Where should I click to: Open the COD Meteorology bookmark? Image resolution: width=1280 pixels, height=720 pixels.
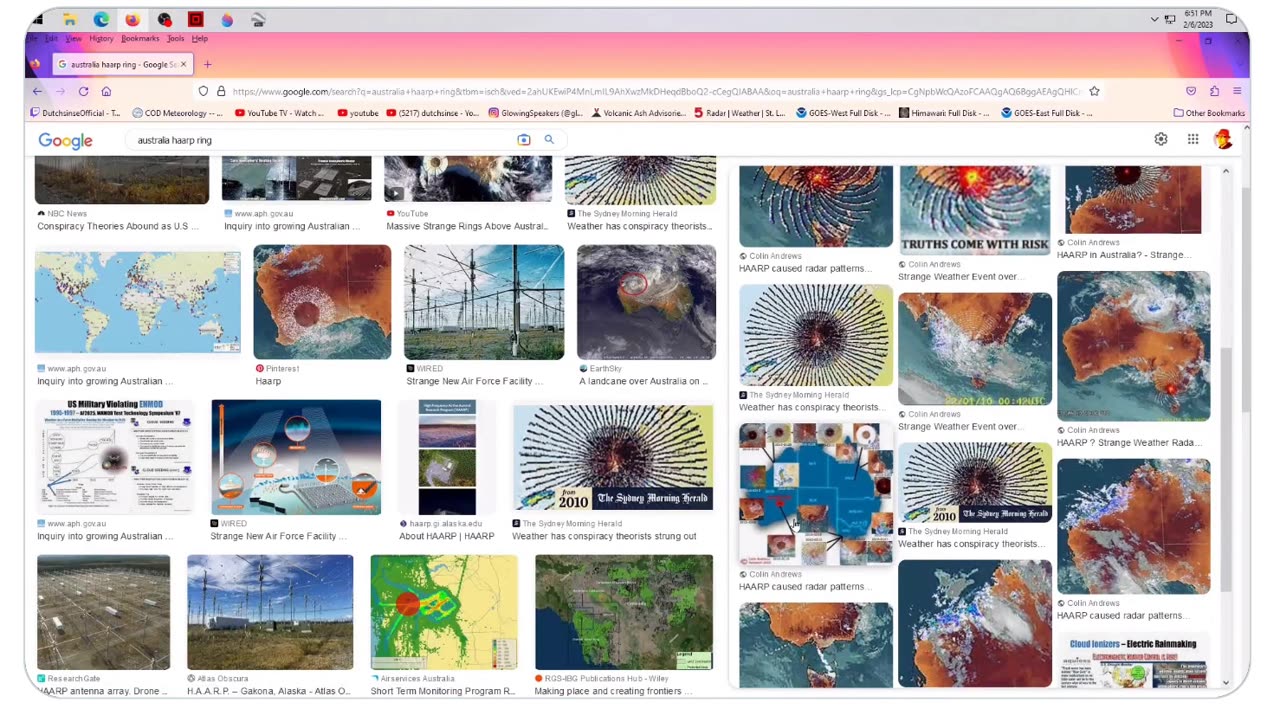[x=178, y=113]
